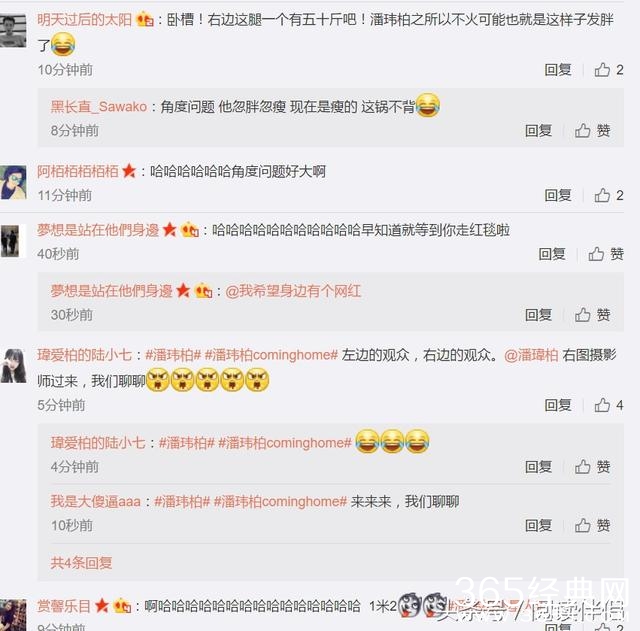The image size is (640, 631).
Task: Like the comment by 明天过后的太阳
Action: point(609,70)
